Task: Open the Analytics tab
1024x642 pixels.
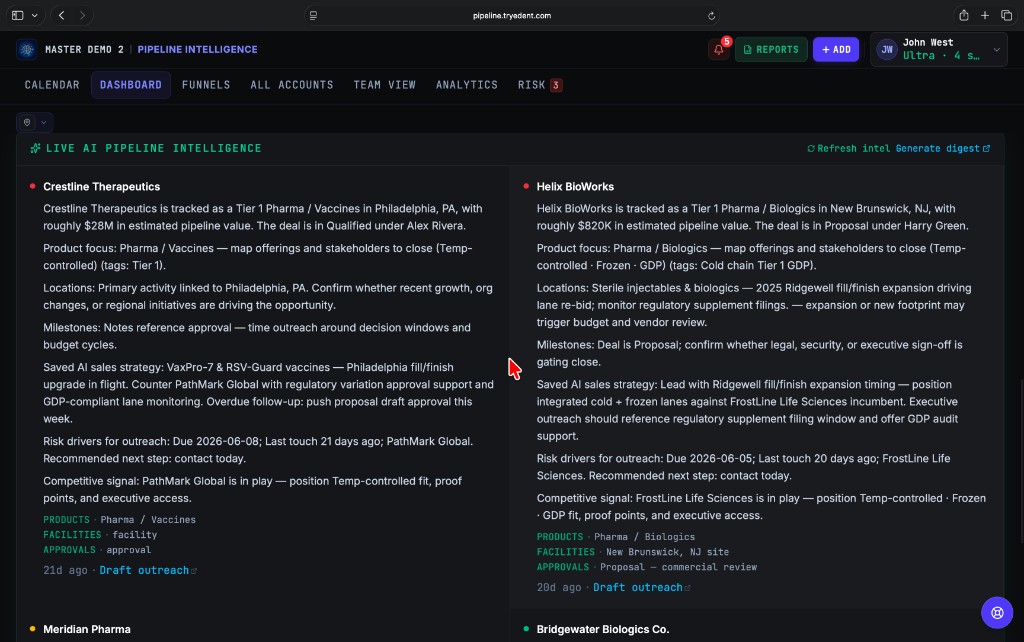Action: [467, 85]
